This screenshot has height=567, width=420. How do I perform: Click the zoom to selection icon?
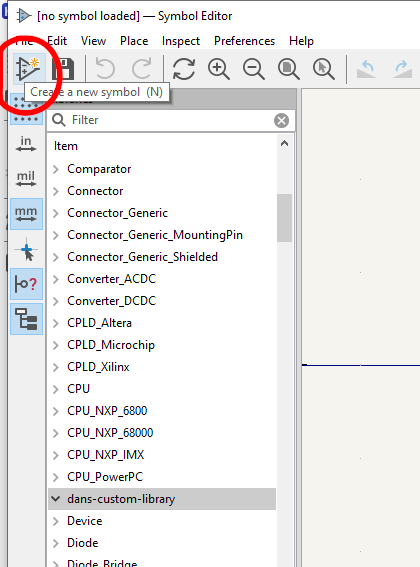tap(324, 68)
